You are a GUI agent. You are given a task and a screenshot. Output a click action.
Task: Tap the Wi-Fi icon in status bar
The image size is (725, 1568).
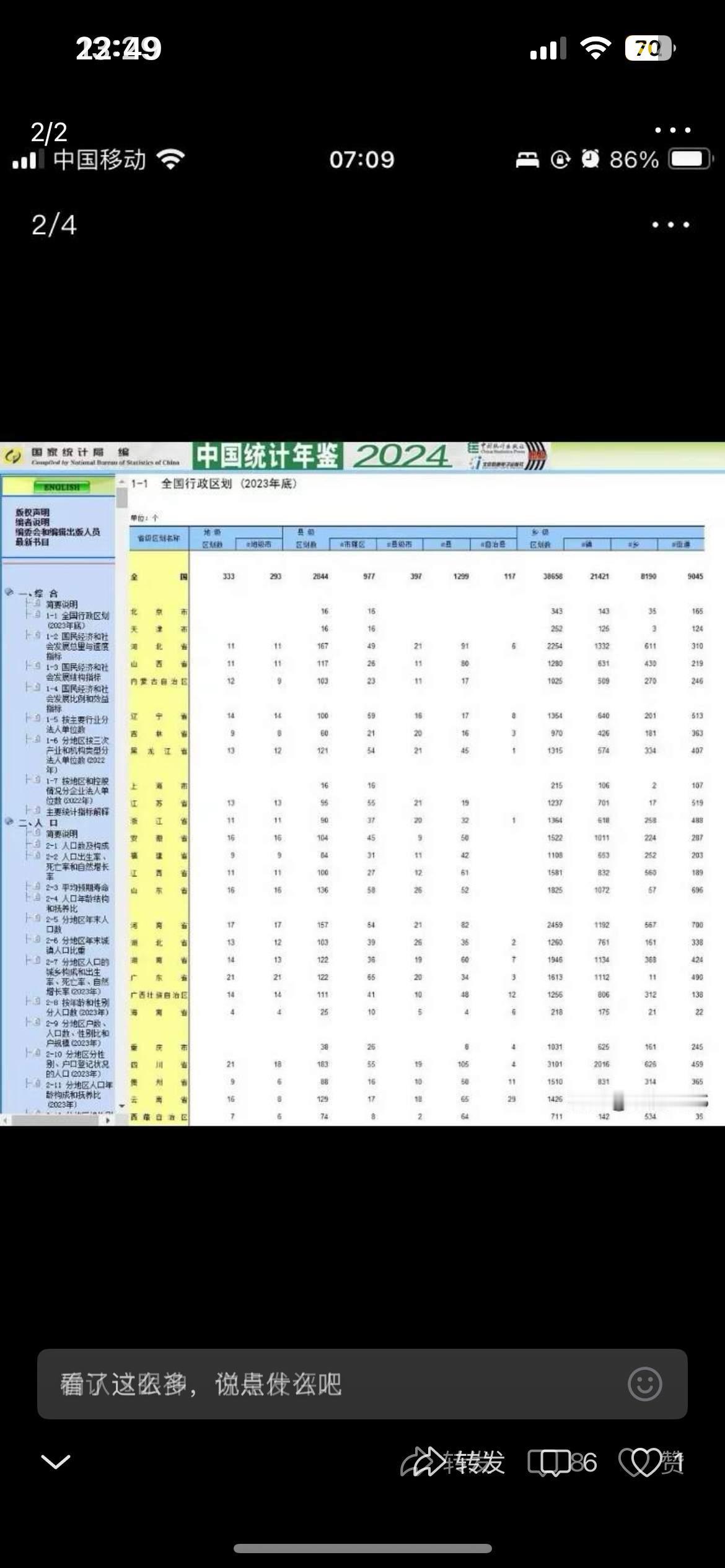coord(595,48)
